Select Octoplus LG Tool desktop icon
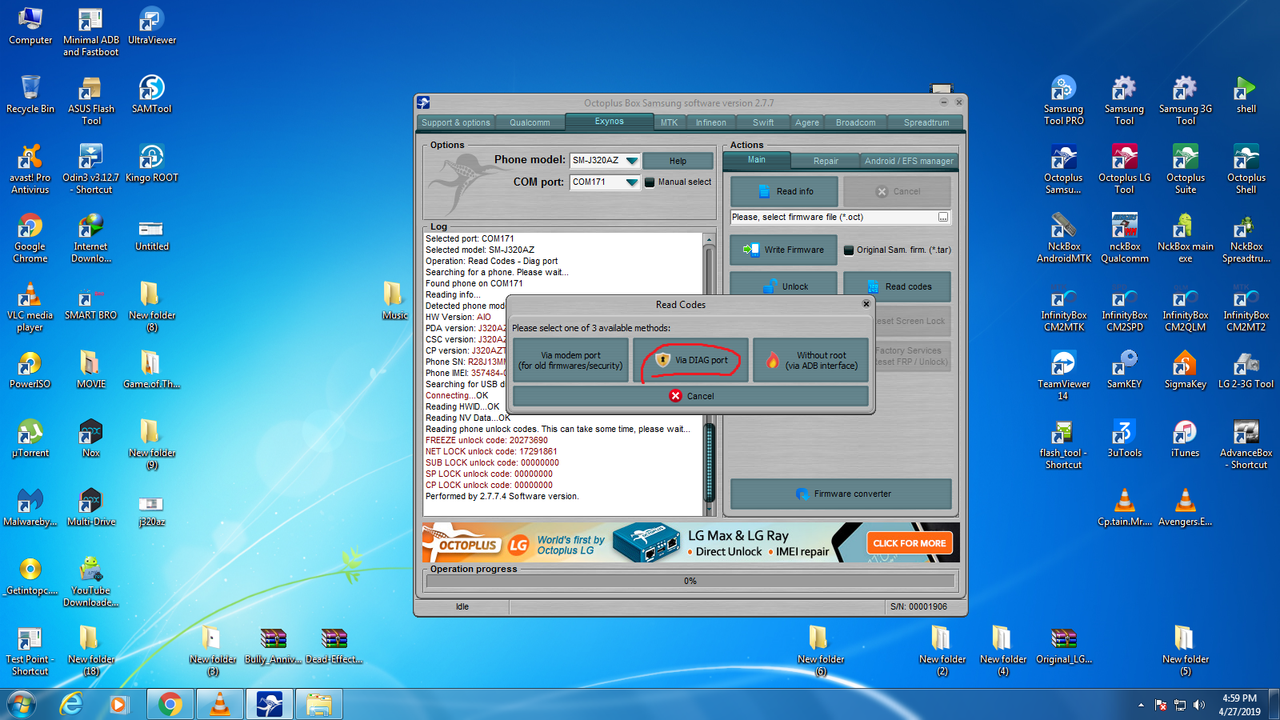The image size is (1280, 720). 1124,168
